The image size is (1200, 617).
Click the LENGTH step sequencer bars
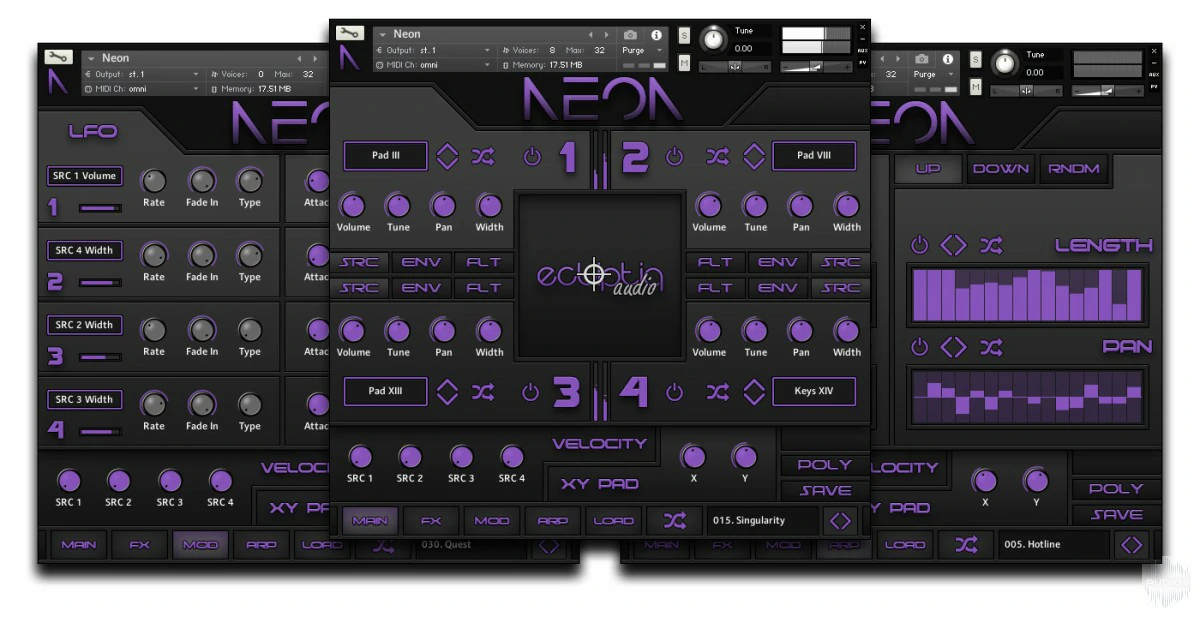click(x=1027, y=294)
